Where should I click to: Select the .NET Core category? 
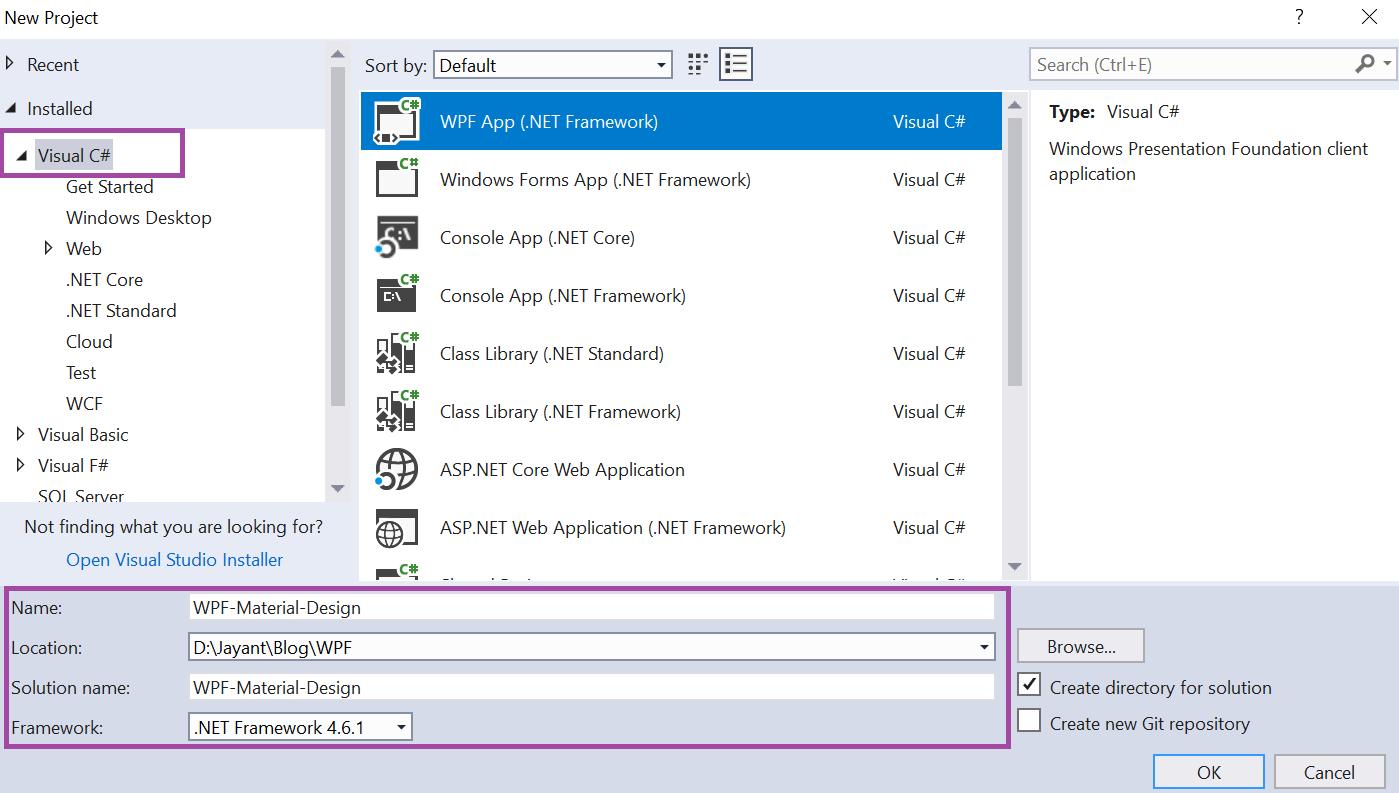click(x=104, y=280)
